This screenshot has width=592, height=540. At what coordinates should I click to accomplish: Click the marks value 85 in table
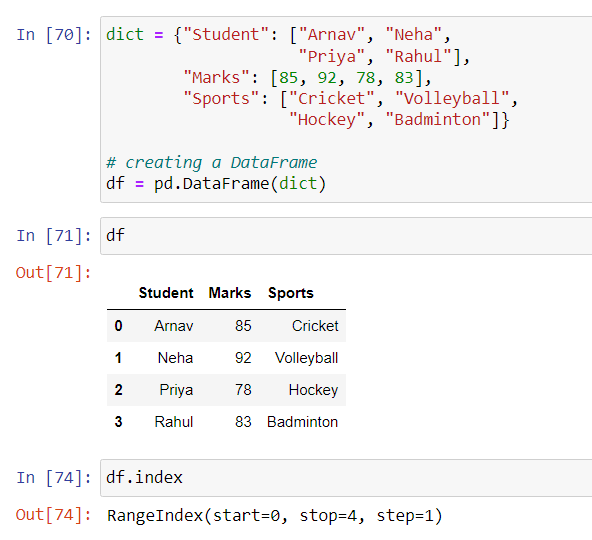243,326
